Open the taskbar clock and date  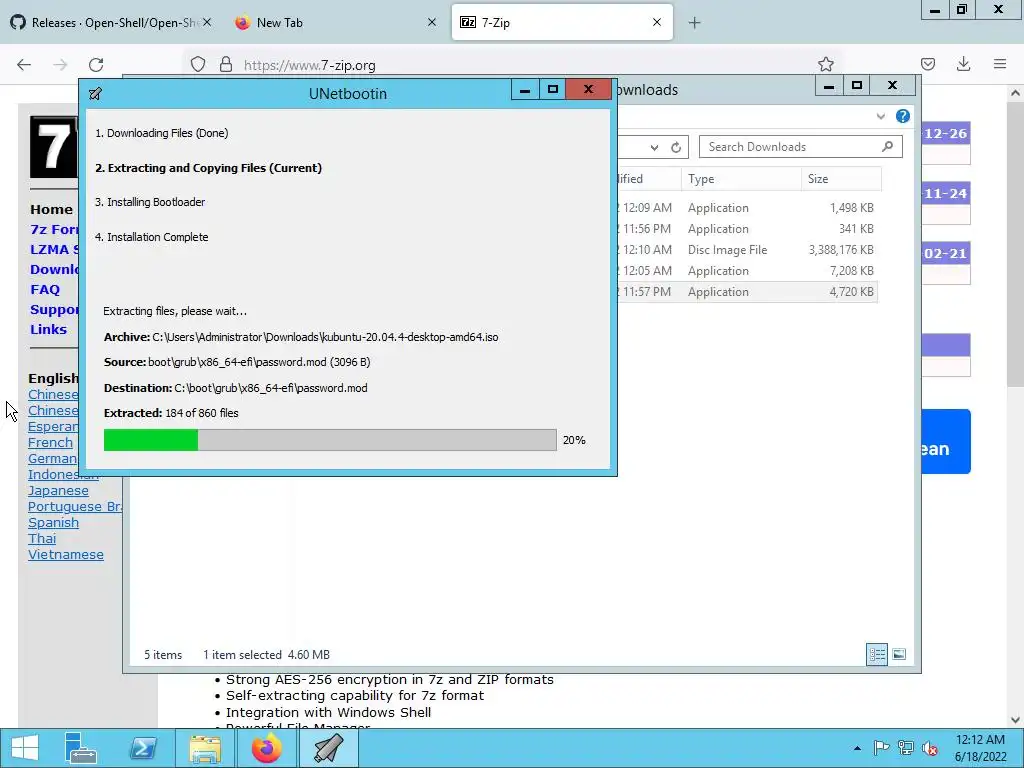point(980,748)
